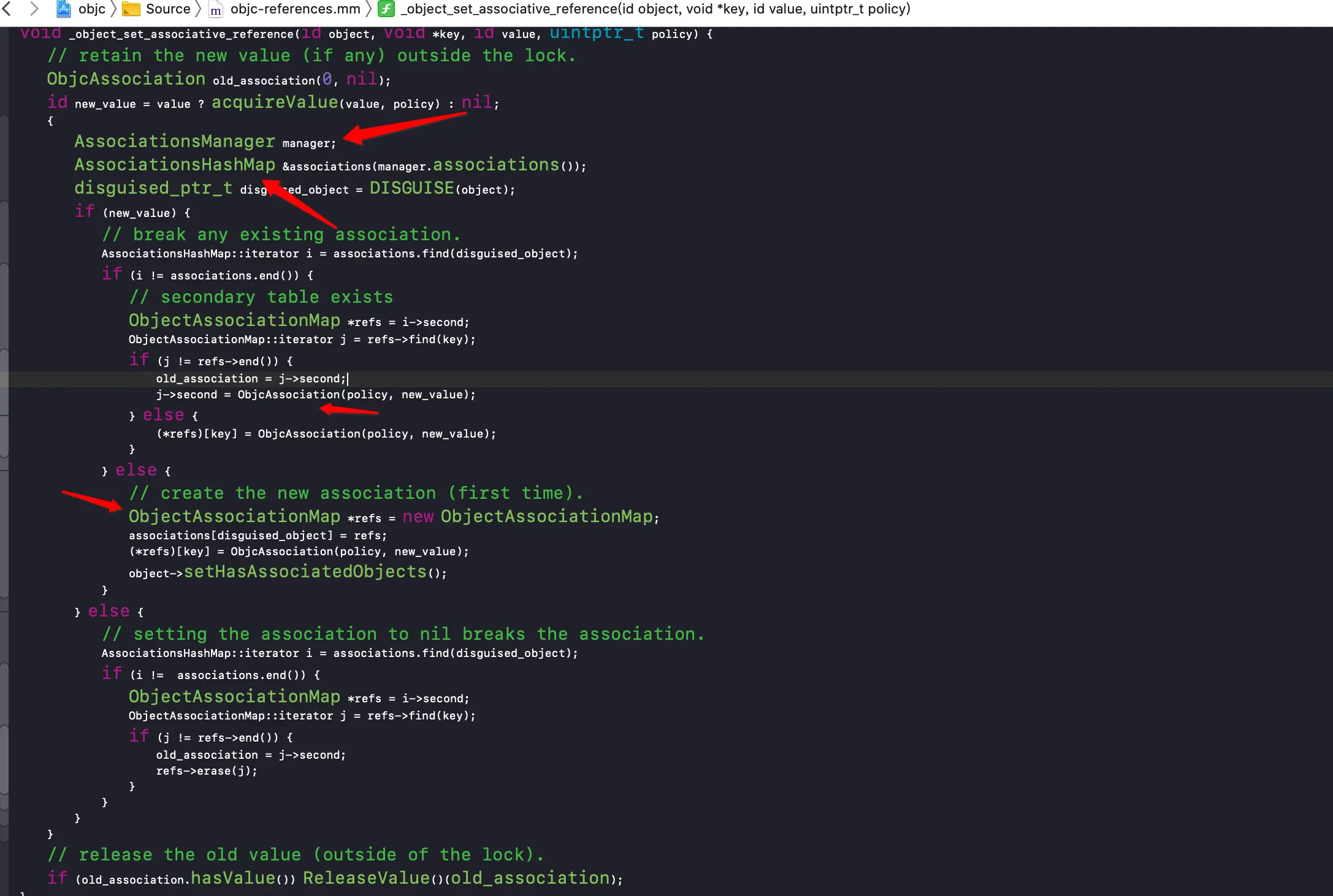1333x896 pixels.
Task: Click the green function symbol icon
Action: pos(386,9)
